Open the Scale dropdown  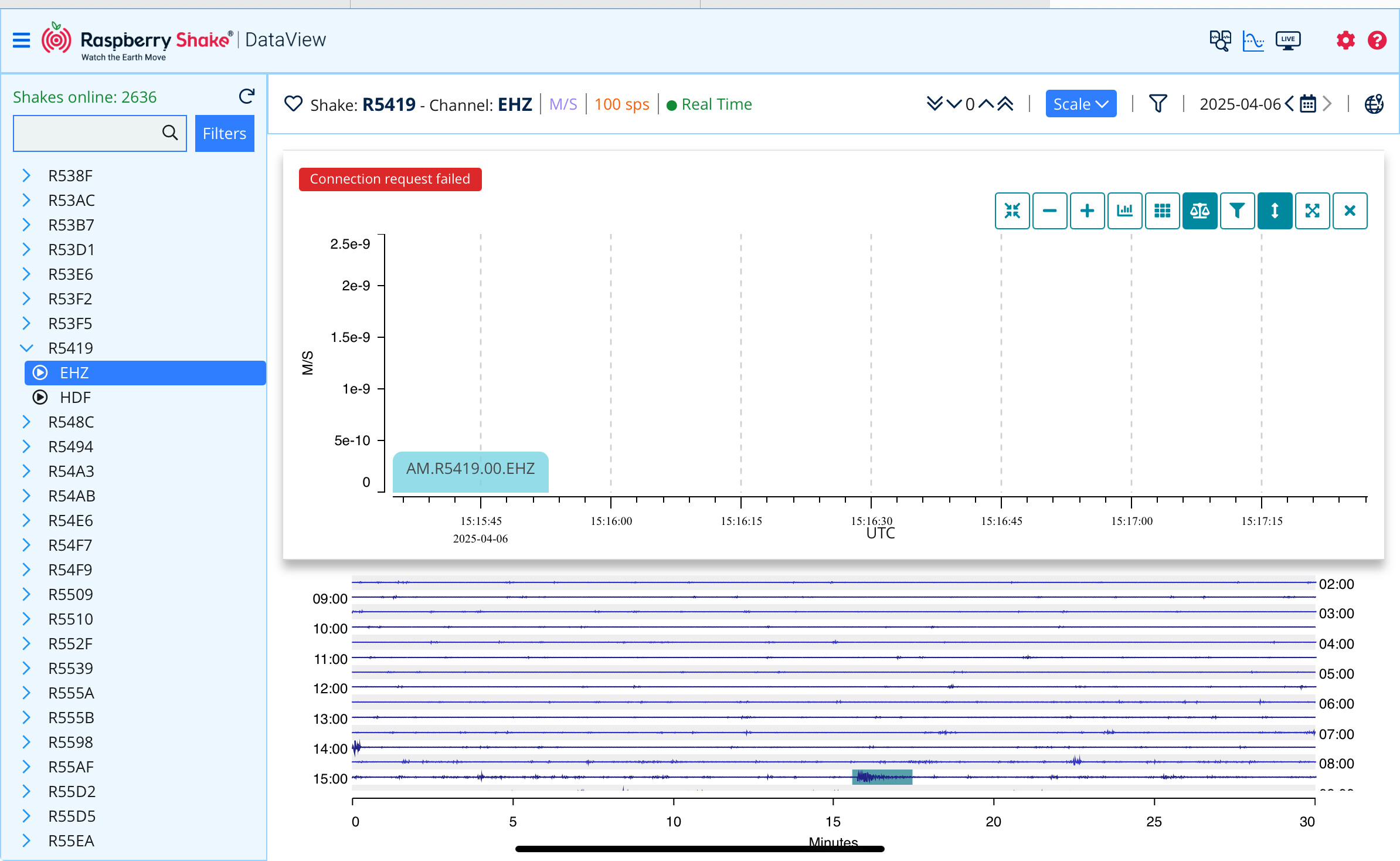tap(1081, 104)
